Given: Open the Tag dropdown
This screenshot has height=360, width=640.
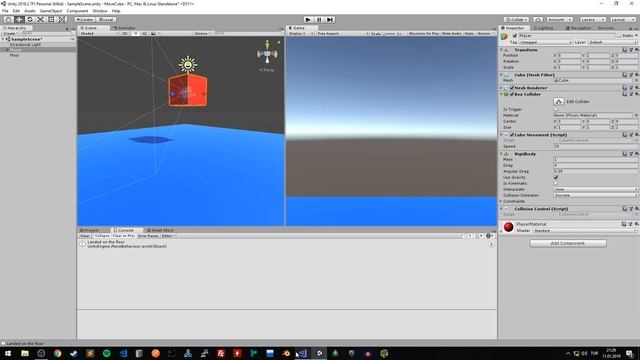Looking at the screenshot, I should tap(545, 42).
